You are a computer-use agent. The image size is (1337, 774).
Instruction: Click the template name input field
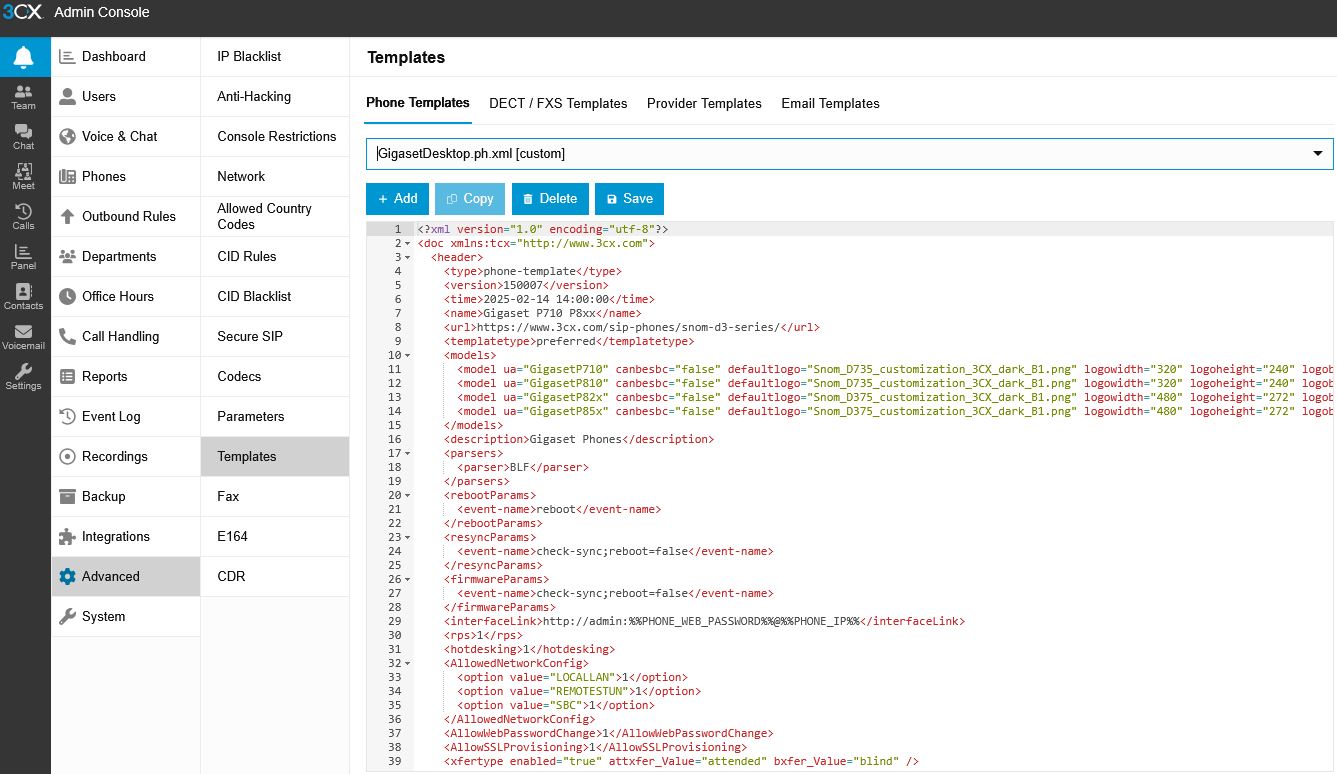coord(849,154)
